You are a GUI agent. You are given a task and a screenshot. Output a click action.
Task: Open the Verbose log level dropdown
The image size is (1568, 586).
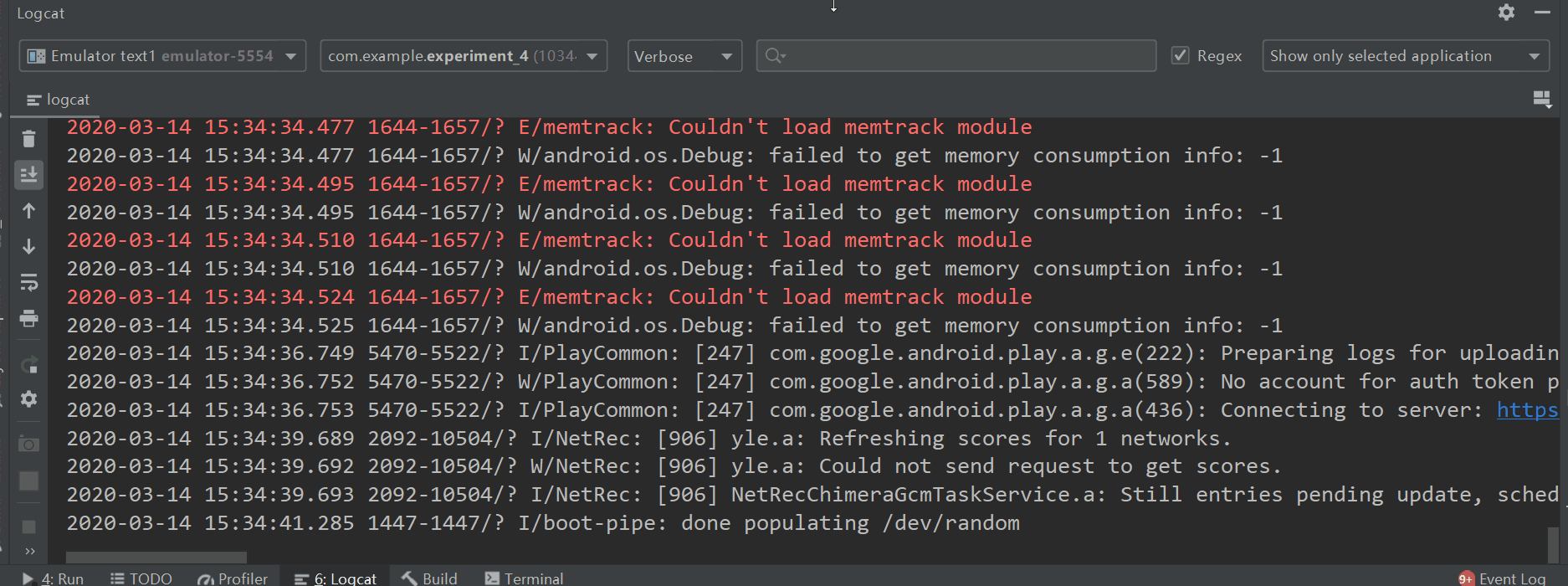point(684,56)
